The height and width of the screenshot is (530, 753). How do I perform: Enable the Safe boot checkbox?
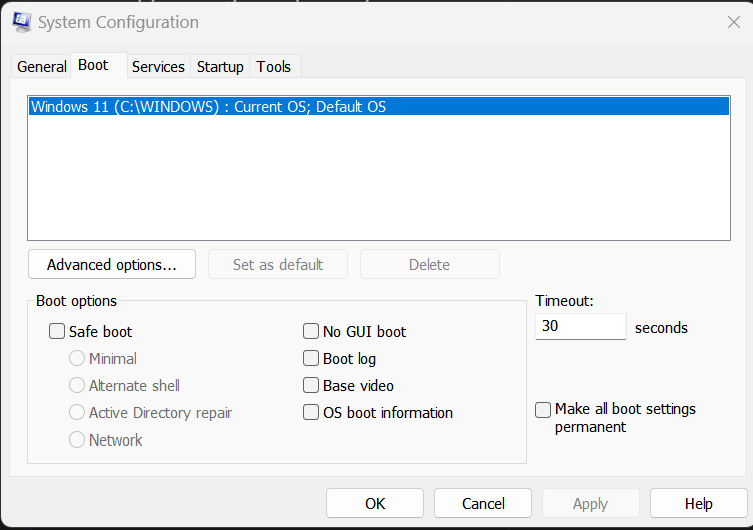point(57,332)
